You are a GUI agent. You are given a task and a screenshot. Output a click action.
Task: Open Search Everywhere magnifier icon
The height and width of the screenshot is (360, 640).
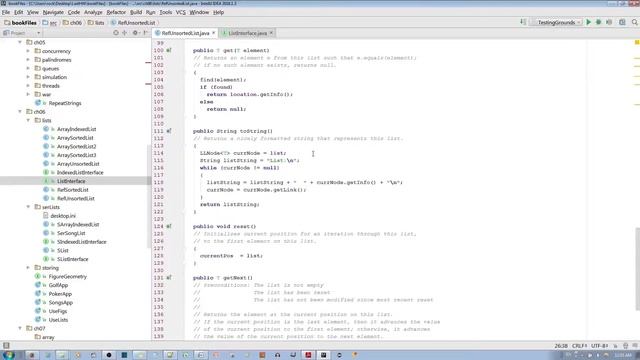pos(635,22)
